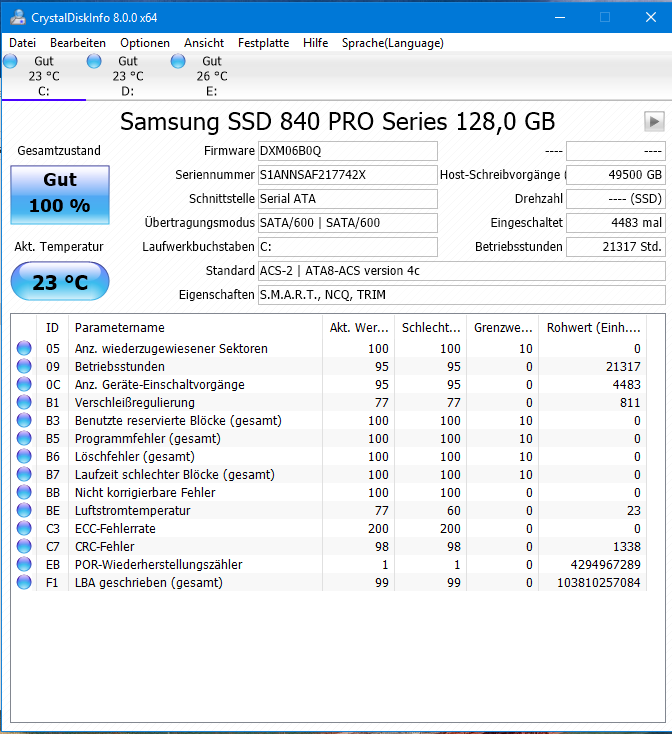Click status orb for Betriebsstunden row 09
This screenshot has height=734, width=672.
coord(24,367)
